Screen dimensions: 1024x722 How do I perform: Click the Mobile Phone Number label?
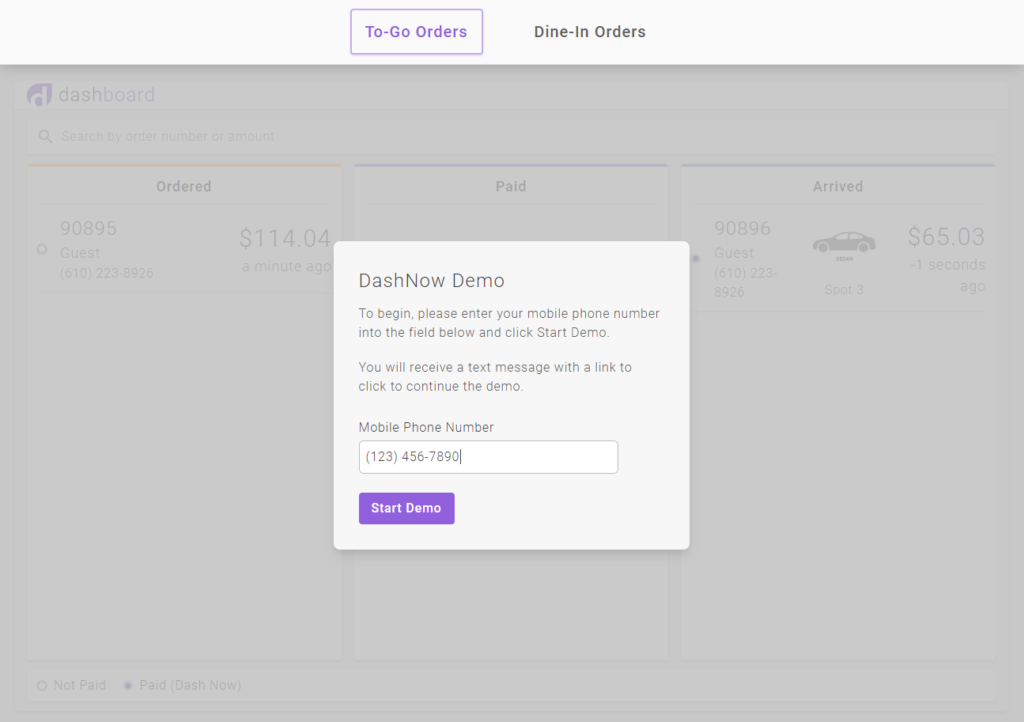point(426,427)
